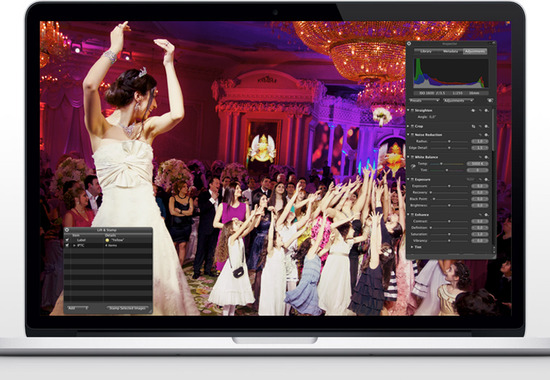Click the Edge Detail value field
This screenshot has width=550, height=380.
tap(479, 148)
